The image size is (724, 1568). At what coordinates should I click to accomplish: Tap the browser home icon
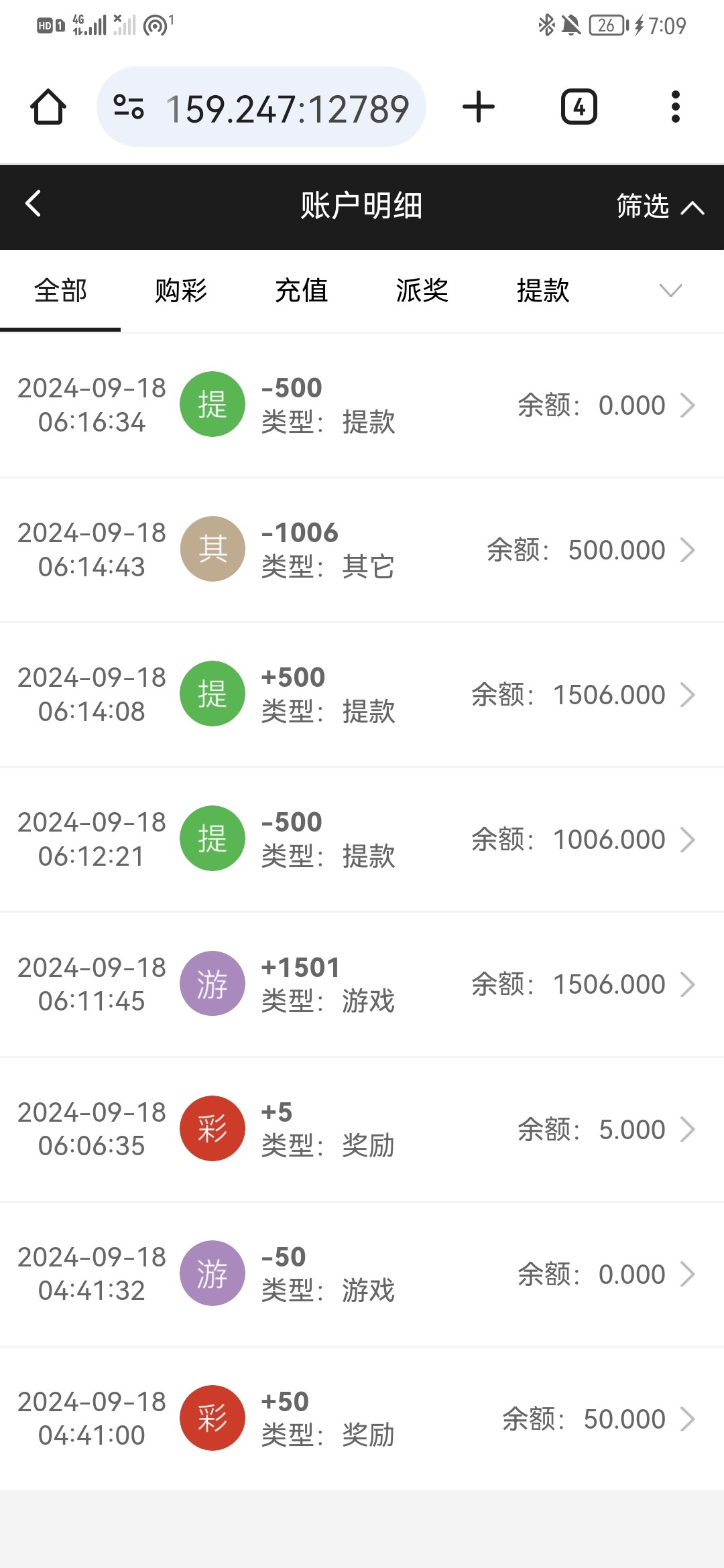pyautogui.click(x=48, y=107)
